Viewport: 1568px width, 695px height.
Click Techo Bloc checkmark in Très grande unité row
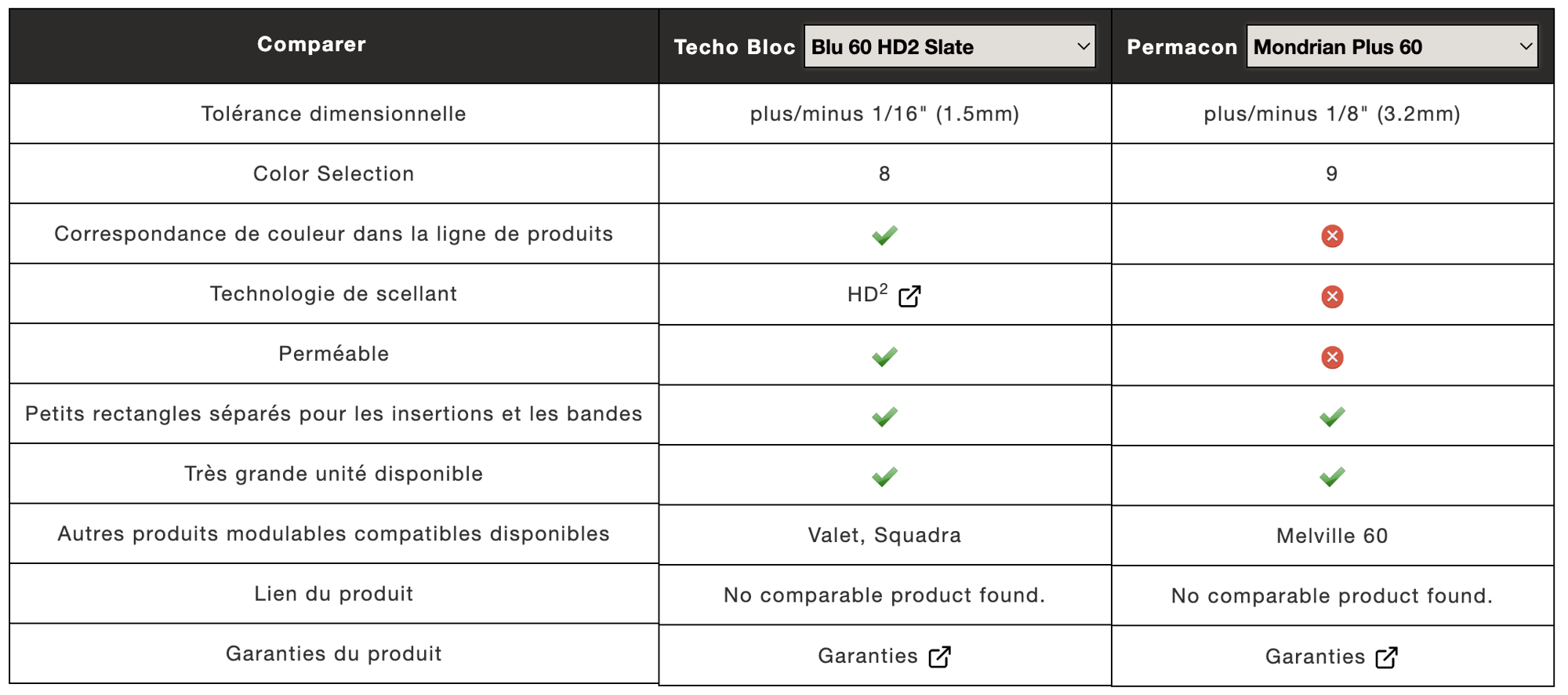pos(884,477)
